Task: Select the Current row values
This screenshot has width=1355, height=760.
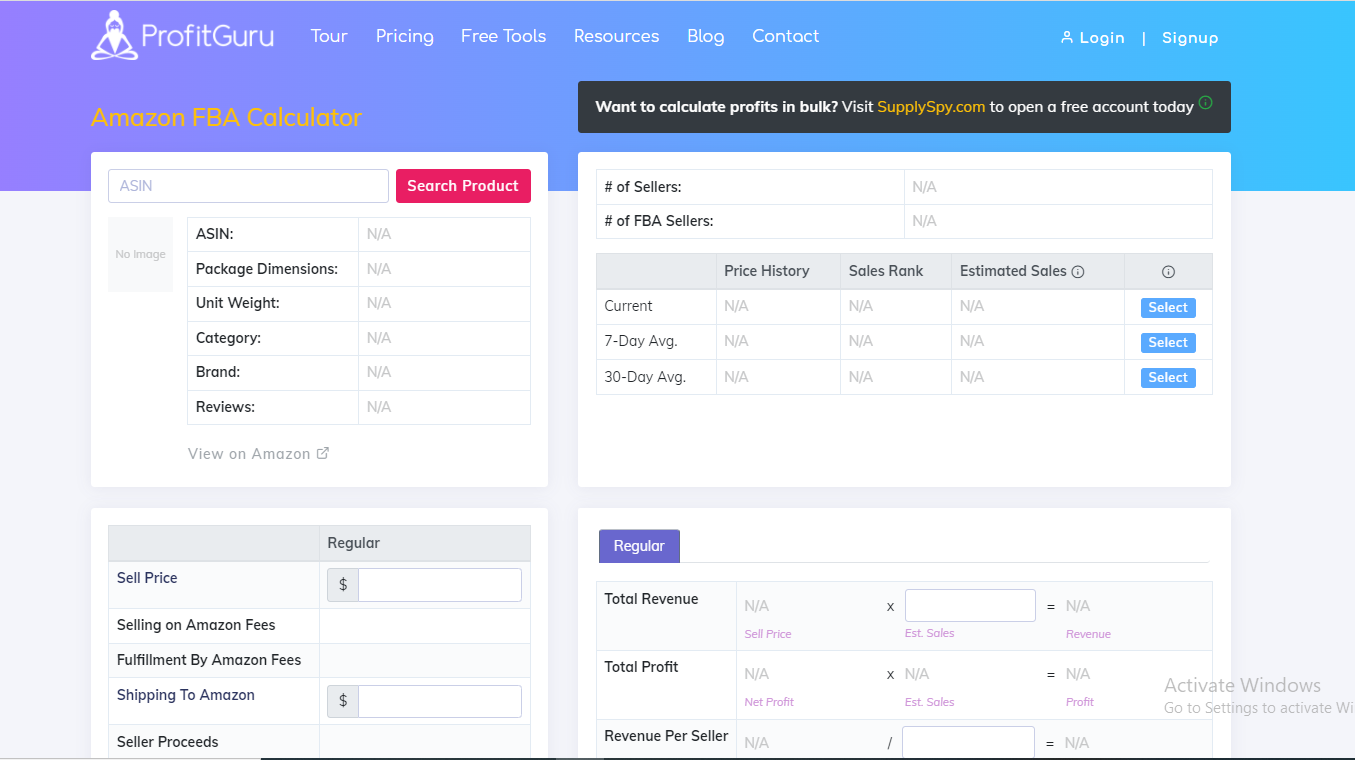Action: pyautogui.click(x=1168, y=308)
